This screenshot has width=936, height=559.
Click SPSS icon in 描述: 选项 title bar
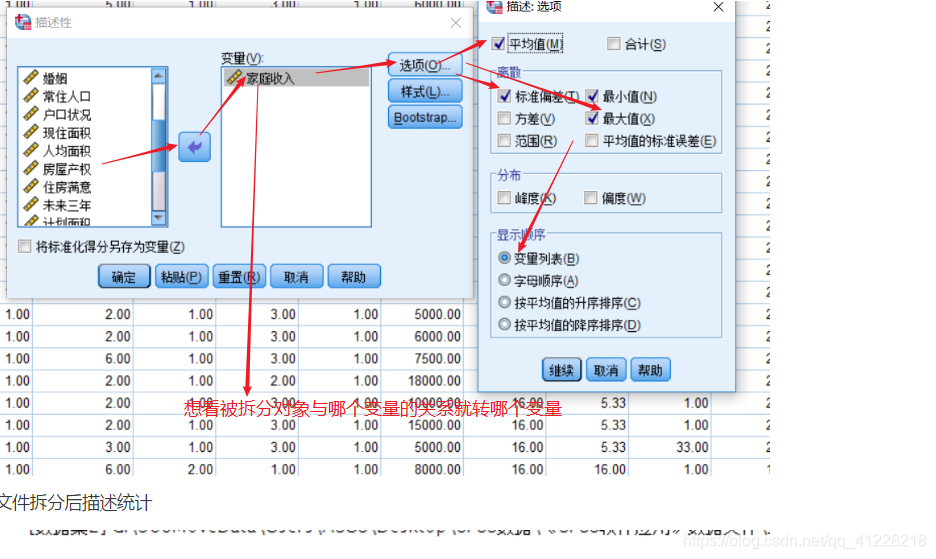[494, 7]
